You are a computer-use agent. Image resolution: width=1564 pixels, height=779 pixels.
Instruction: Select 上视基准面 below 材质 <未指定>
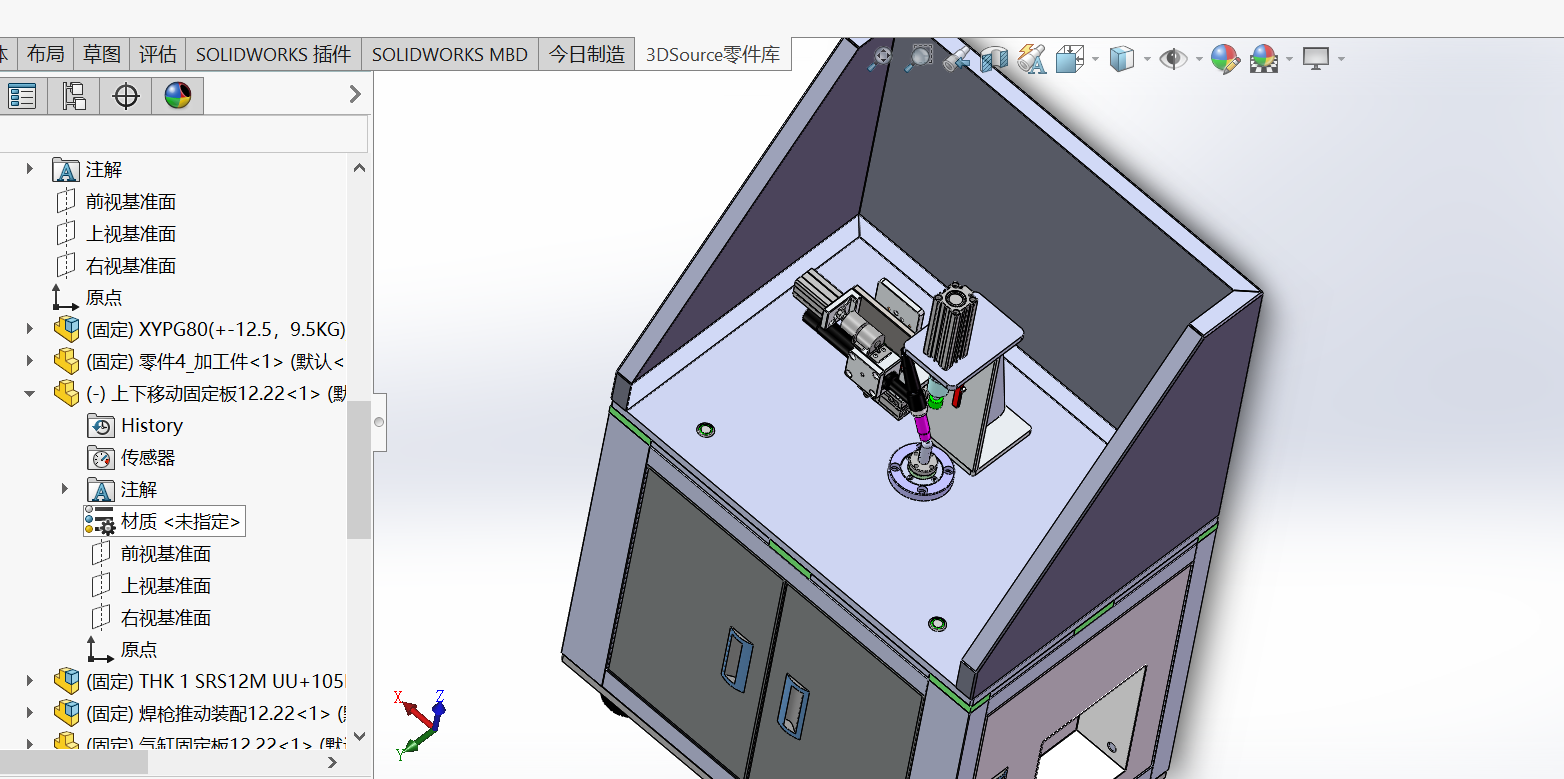coord(166,586)
